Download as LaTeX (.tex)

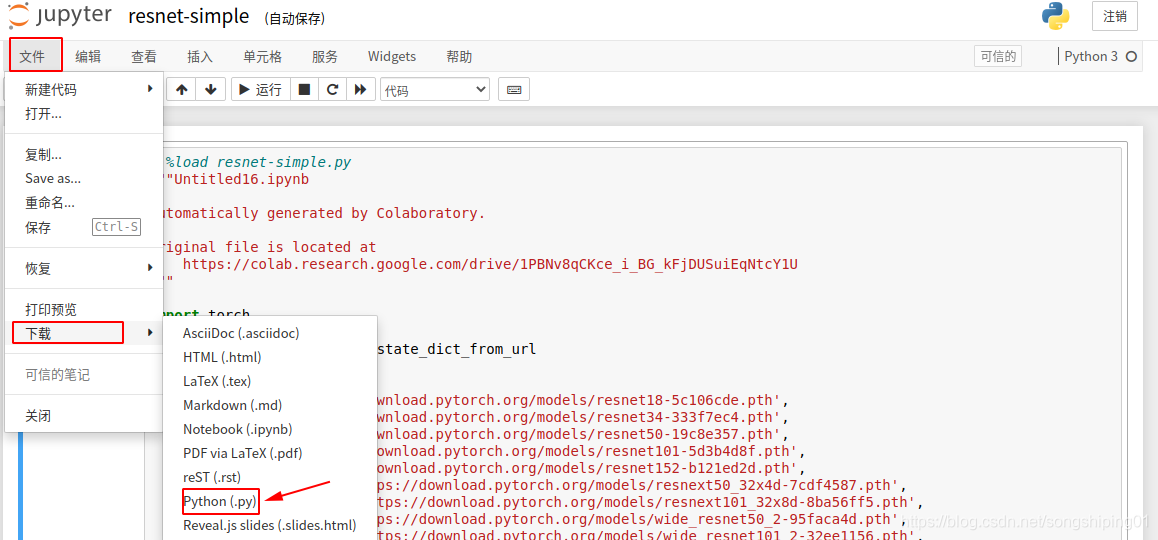pyautogui.click(x=270, y=381)
